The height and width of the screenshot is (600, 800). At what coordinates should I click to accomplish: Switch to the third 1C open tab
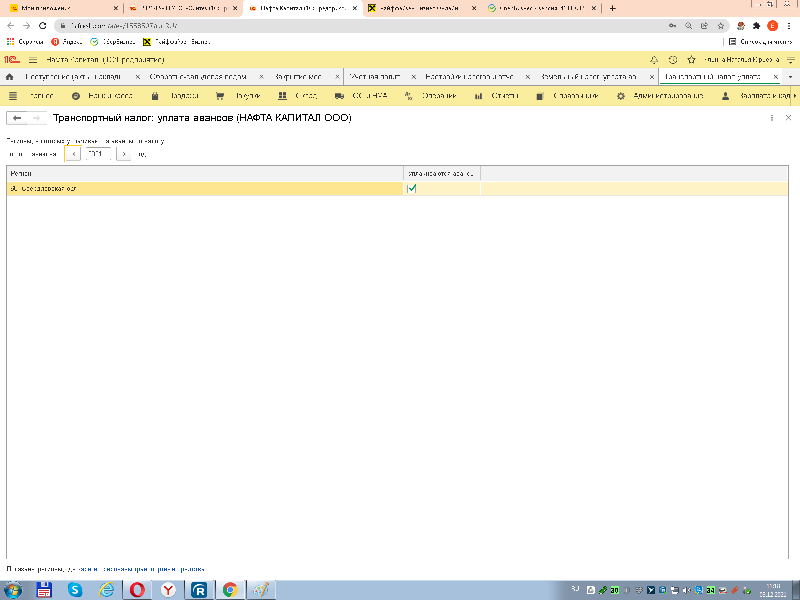(x=304, y=77)
